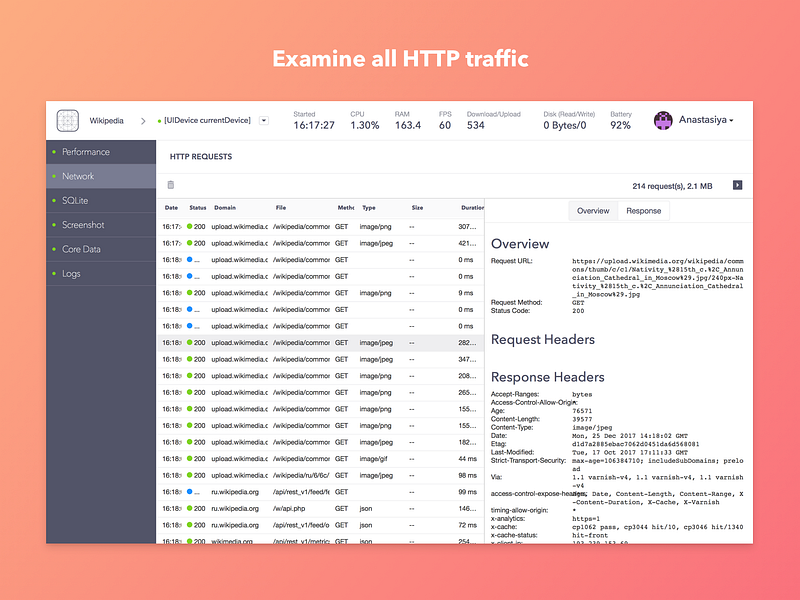The height and width of the screenshot is (600, 800).
Task: Open the UIDevice currentDevice dropdown arrow
Action: [264, 121]
